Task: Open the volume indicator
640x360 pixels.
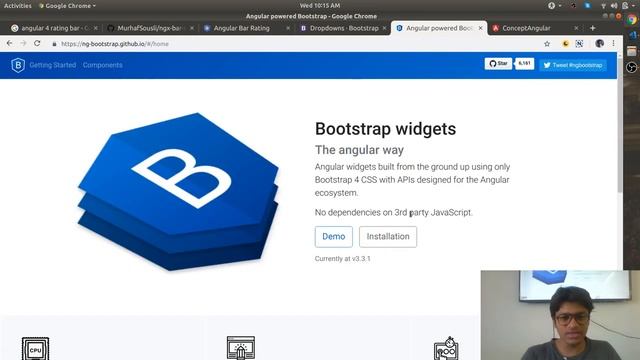Action: pyautogui.click(x=614, y=6)
